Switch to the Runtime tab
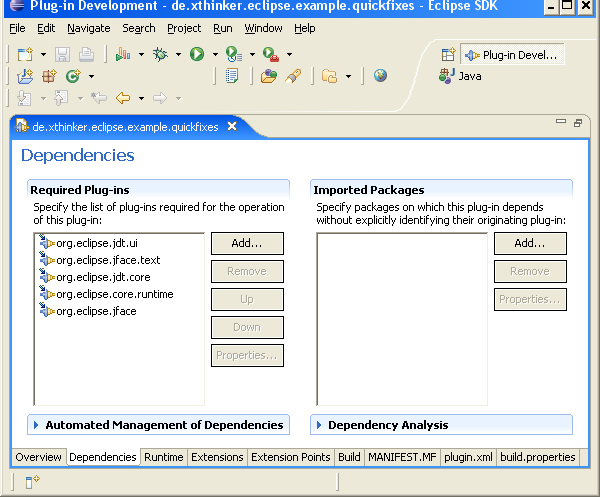 tap(164, 457)
